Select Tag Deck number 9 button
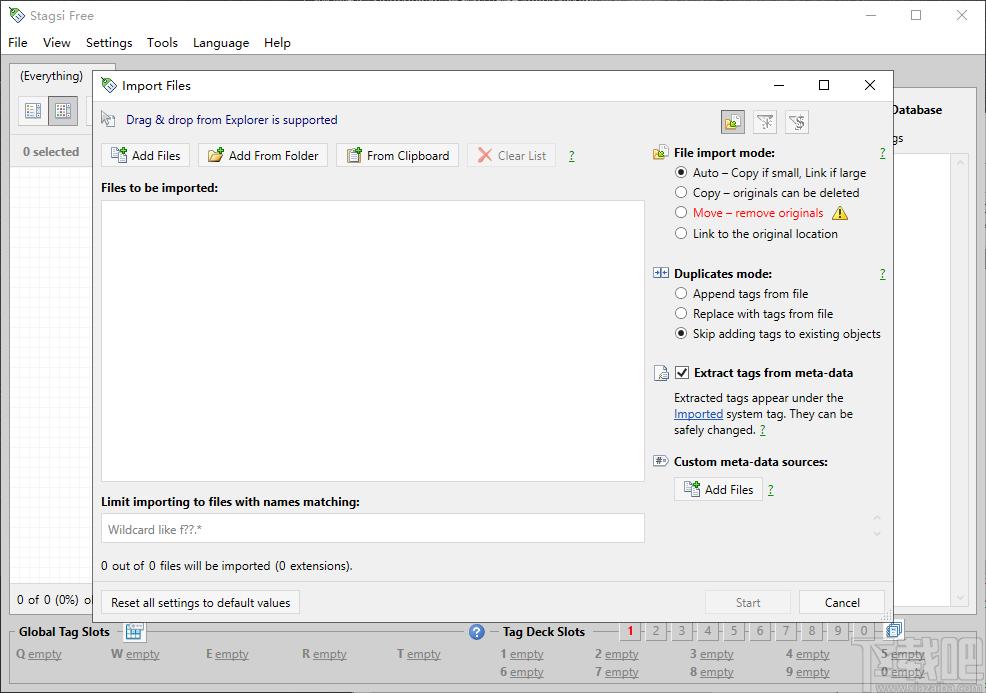The height and width of the screenshot is (693, 986). pos(838,630)
